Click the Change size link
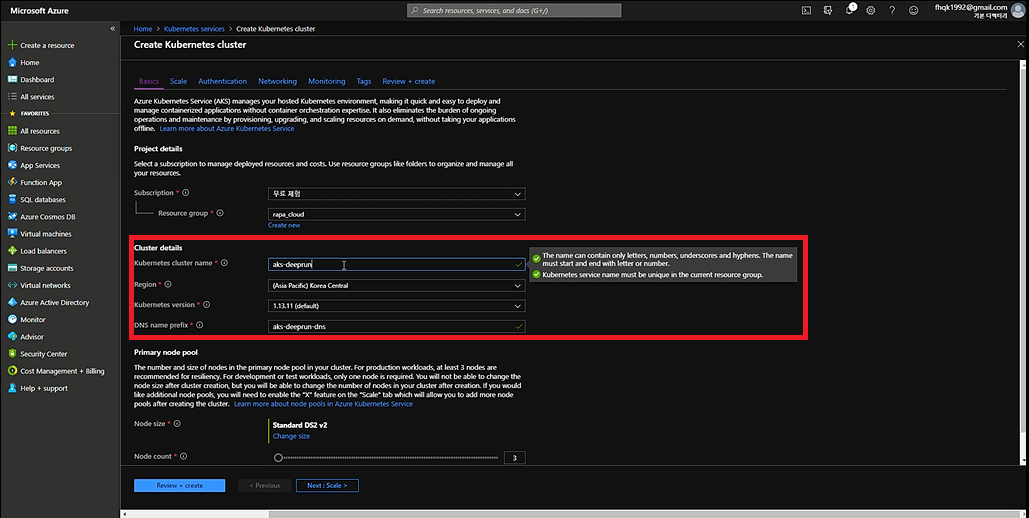1029x518 pixels. 291,436
